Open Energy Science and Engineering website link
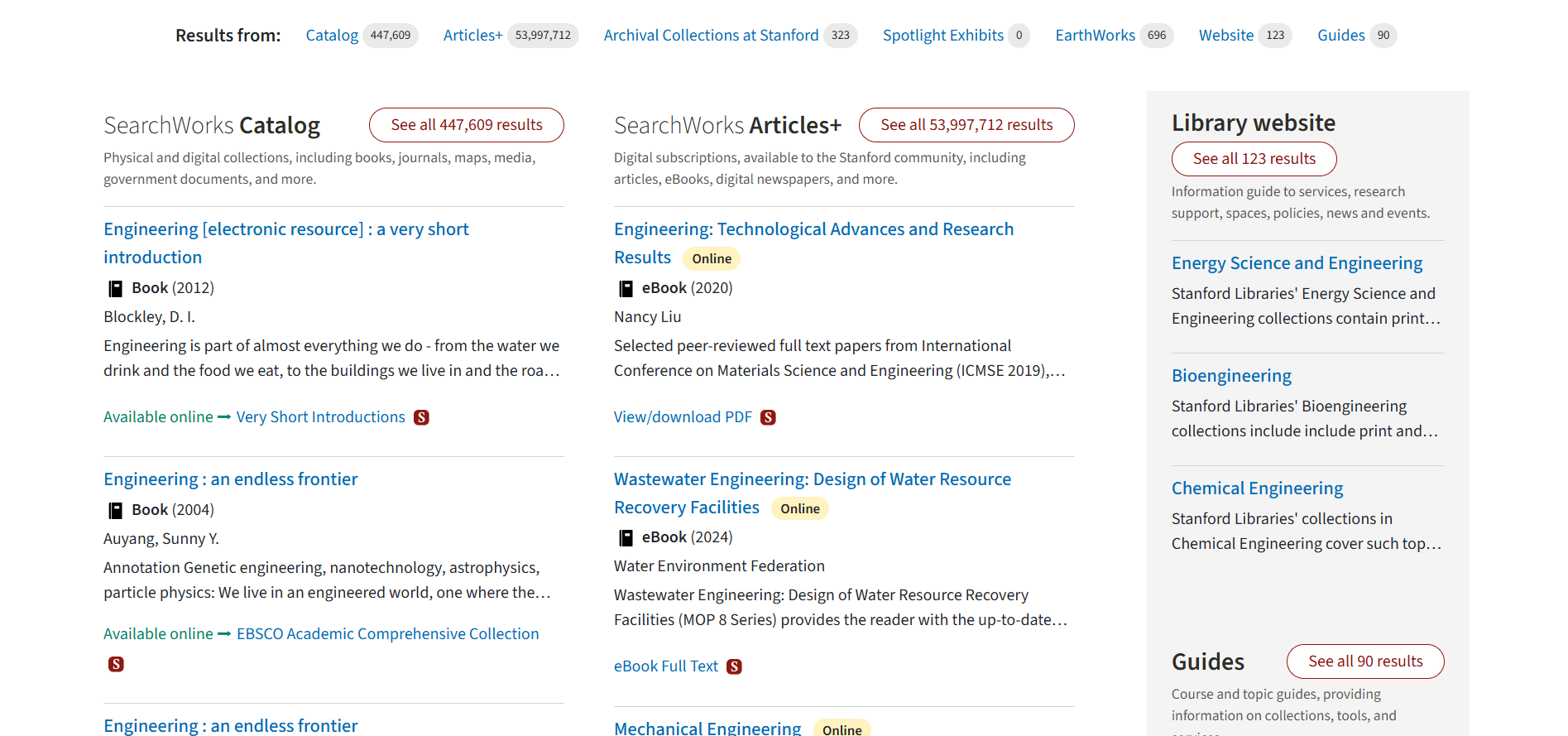This screenshot has width=1568, height=736. pos(1297,263)
